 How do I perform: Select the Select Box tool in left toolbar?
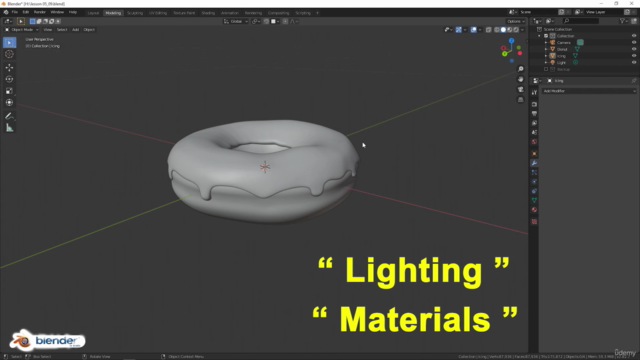pos(9,42)
